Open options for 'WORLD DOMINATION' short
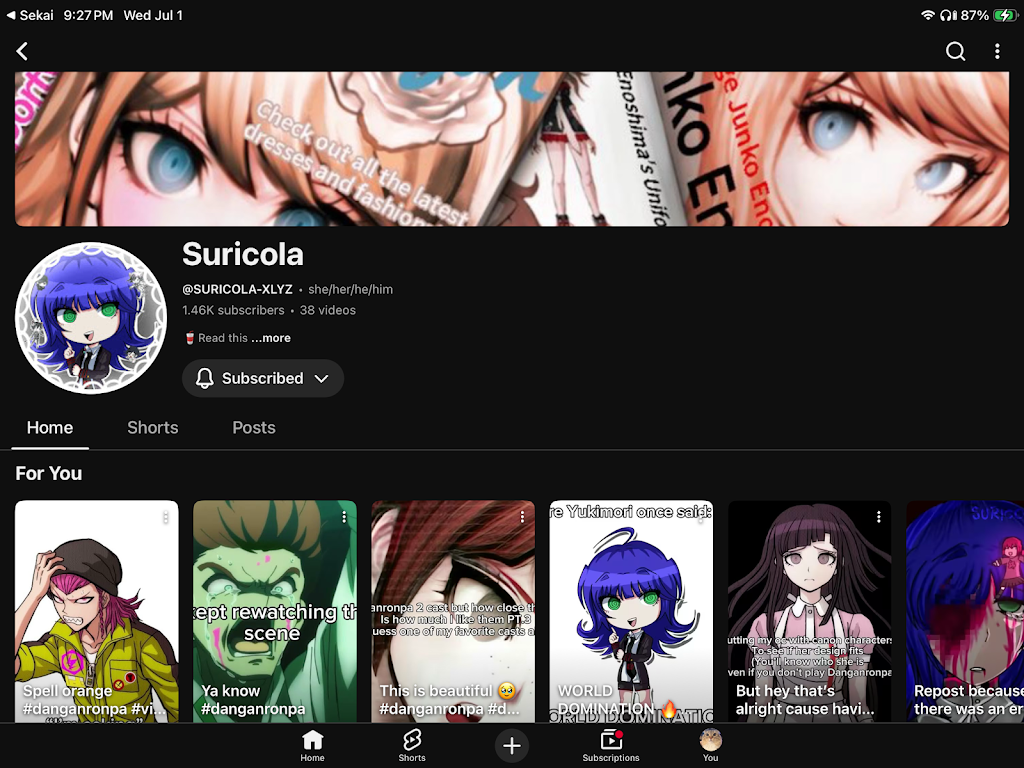 [x=701, y=517]
